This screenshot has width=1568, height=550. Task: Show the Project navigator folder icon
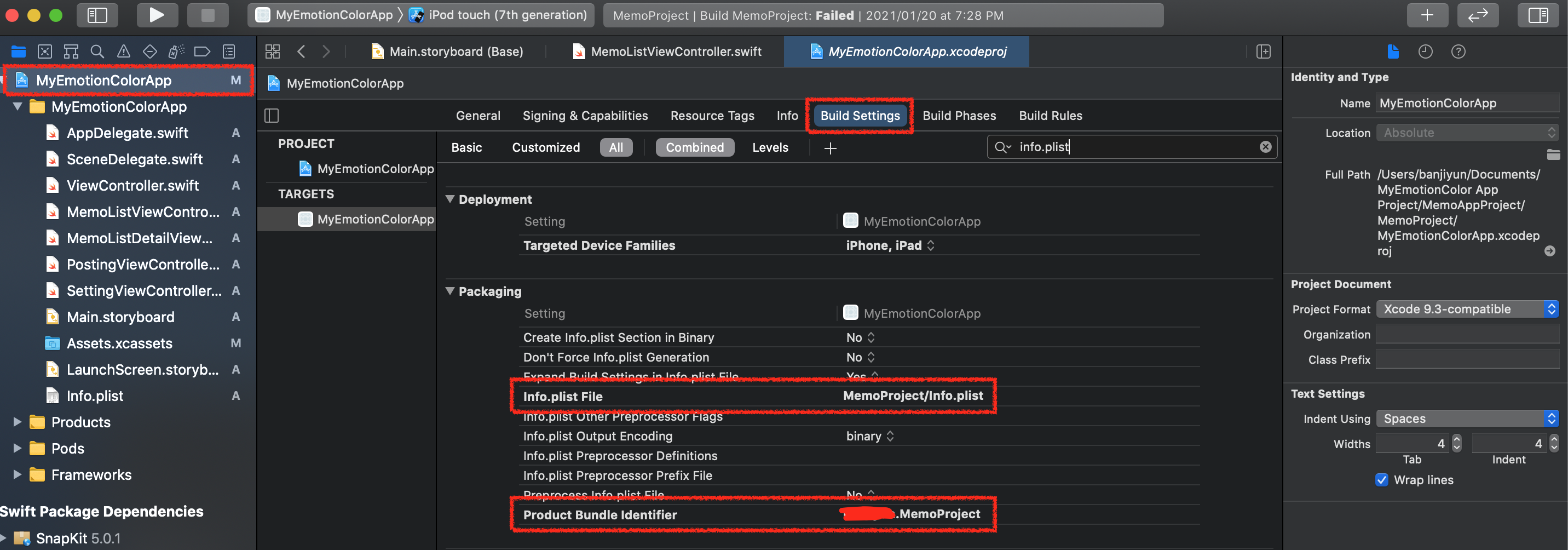(18, 52)
